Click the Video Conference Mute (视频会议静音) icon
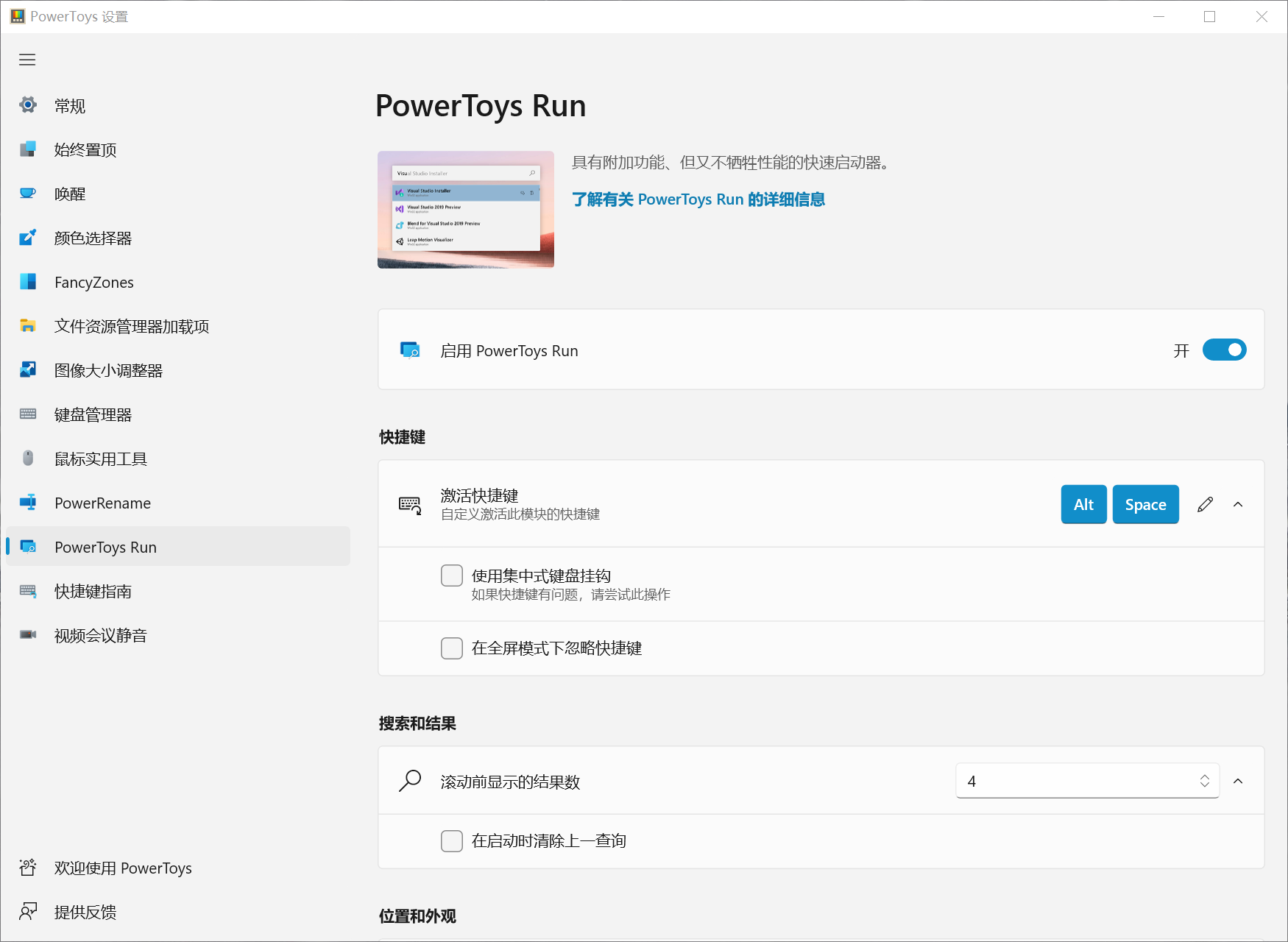 click(x=28, y=635)
